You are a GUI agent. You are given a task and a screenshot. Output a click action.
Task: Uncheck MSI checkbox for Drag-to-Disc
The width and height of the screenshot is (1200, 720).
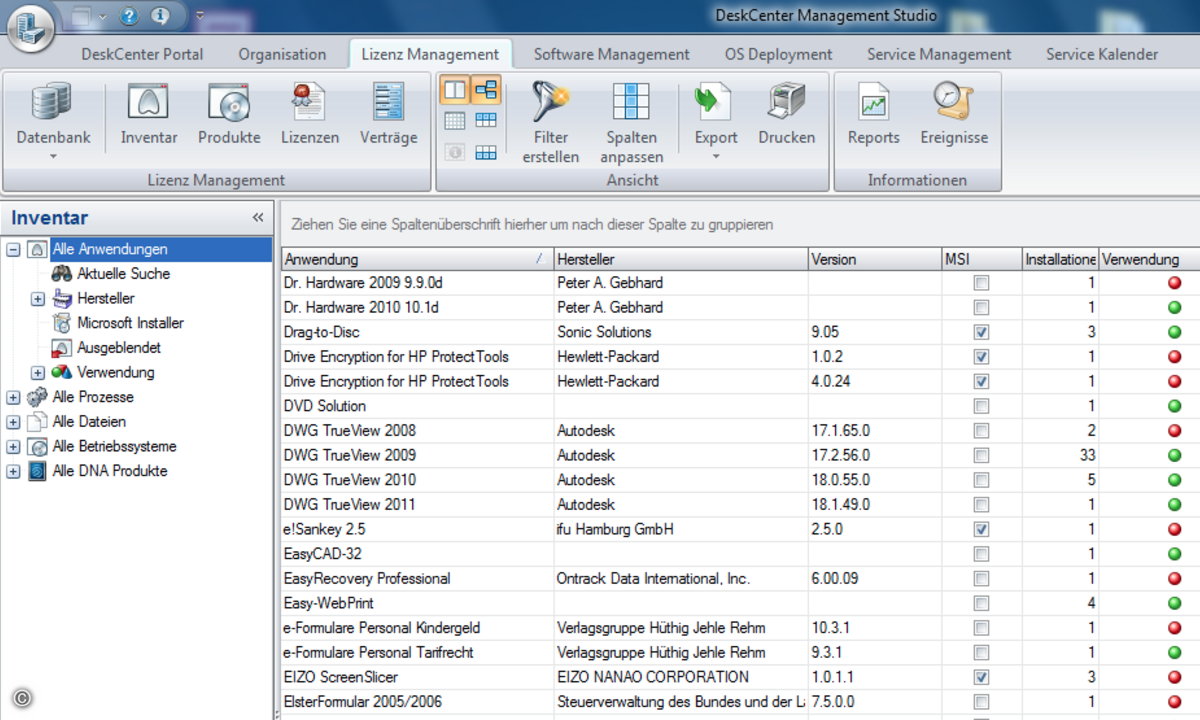[x=981, y=332]
